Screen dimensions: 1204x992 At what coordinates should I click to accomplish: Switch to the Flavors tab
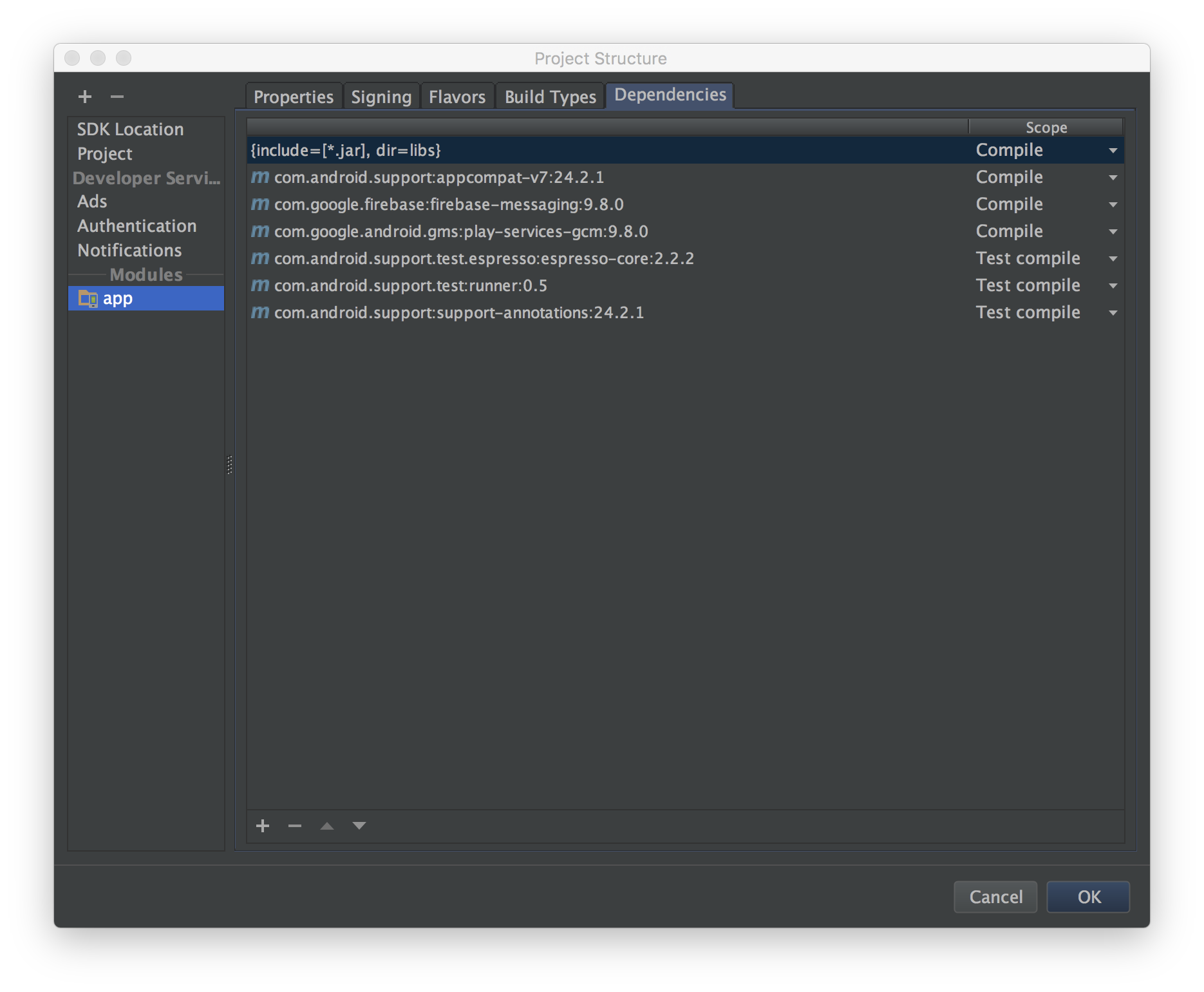click(457, 97)
